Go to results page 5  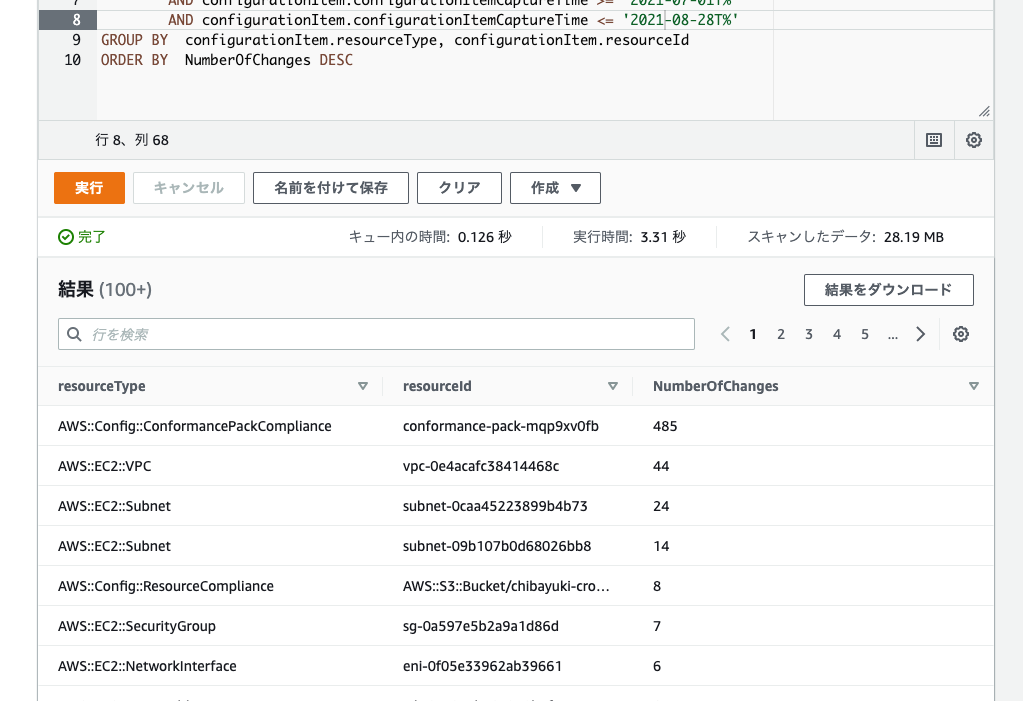tap(865, 334)
